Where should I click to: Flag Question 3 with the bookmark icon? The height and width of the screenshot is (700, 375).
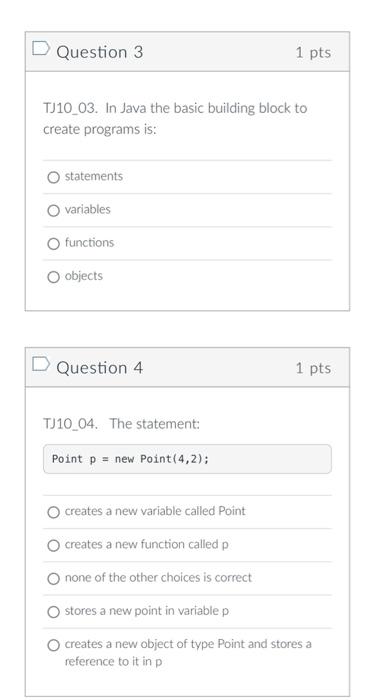(x=40, y=49)
